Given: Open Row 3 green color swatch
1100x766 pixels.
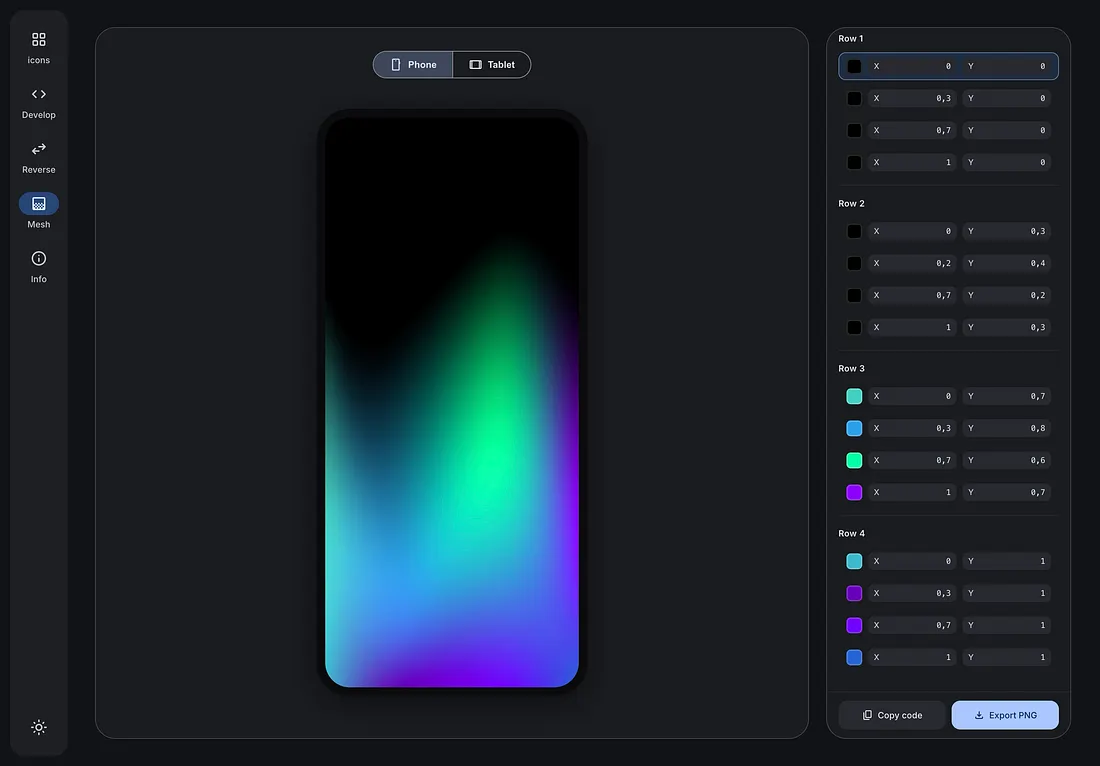Looking at the screenshot, I should click(x=854, y=460).
